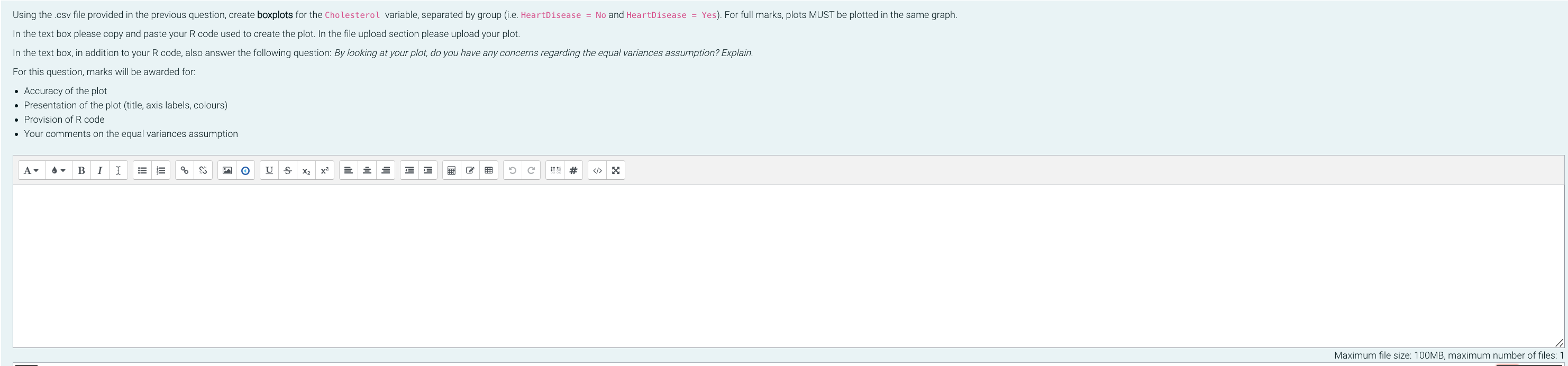Click the insert image icon
The width and height of the screenshot is (1568, 366).
(227, 170)
